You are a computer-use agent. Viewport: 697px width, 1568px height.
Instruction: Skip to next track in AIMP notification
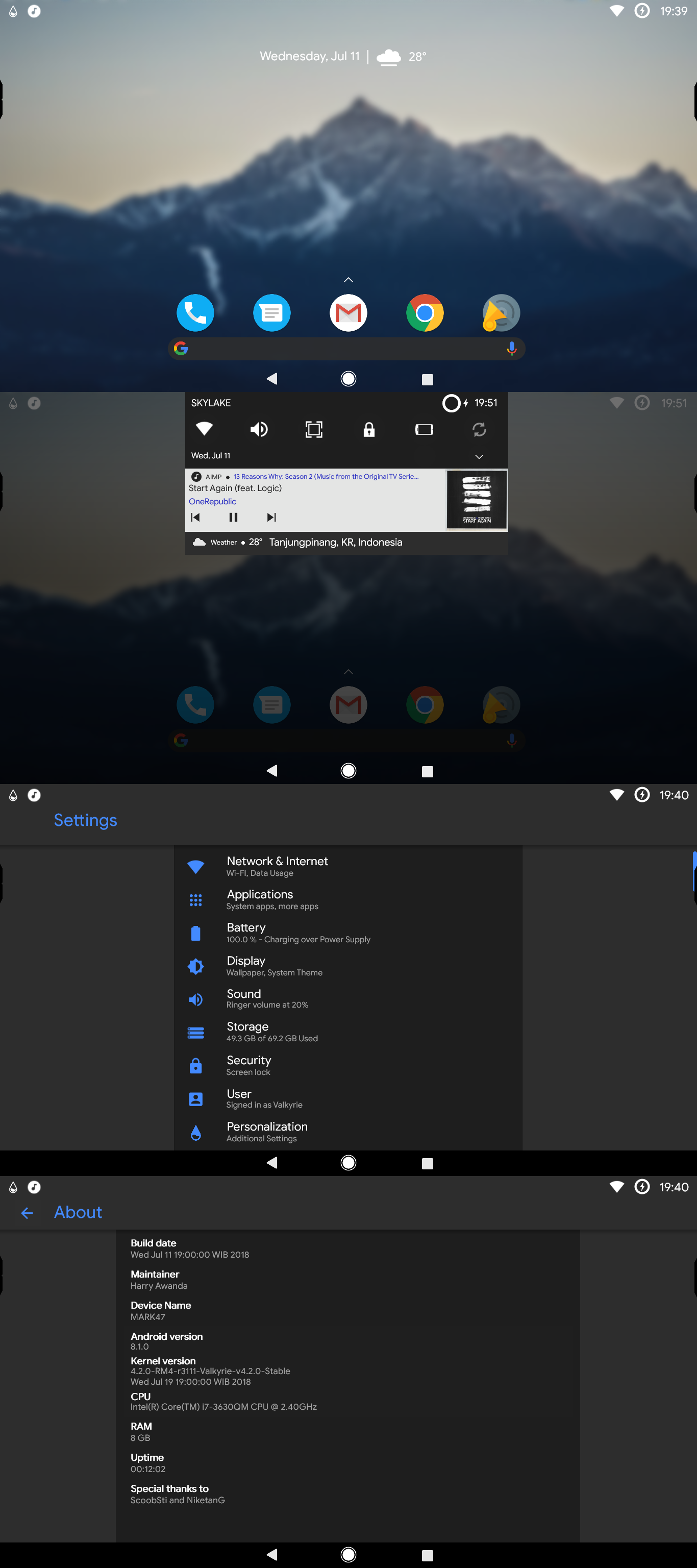[x=271, y=518]
